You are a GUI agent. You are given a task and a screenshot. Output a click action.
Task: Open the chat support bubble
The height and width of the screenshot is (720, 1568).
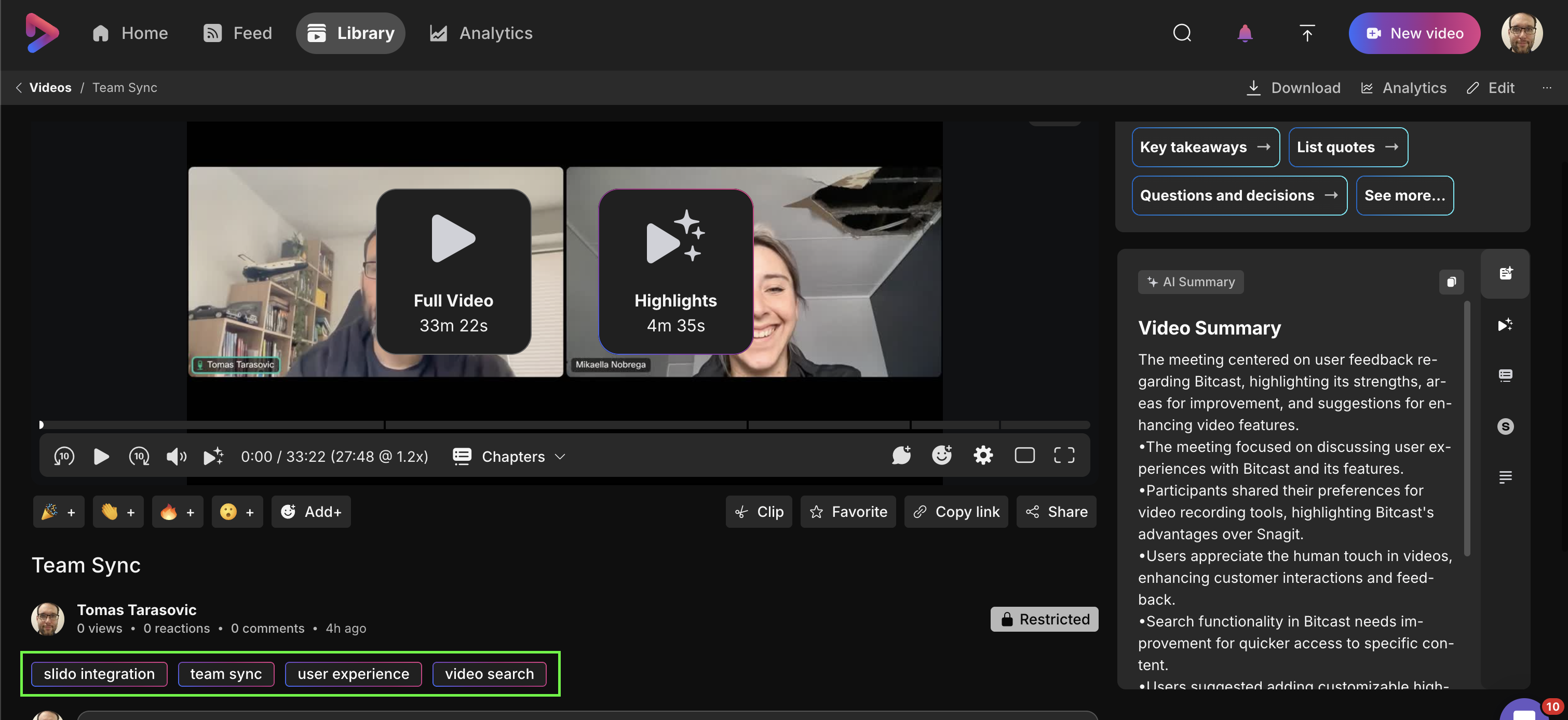coord(1525,710)
